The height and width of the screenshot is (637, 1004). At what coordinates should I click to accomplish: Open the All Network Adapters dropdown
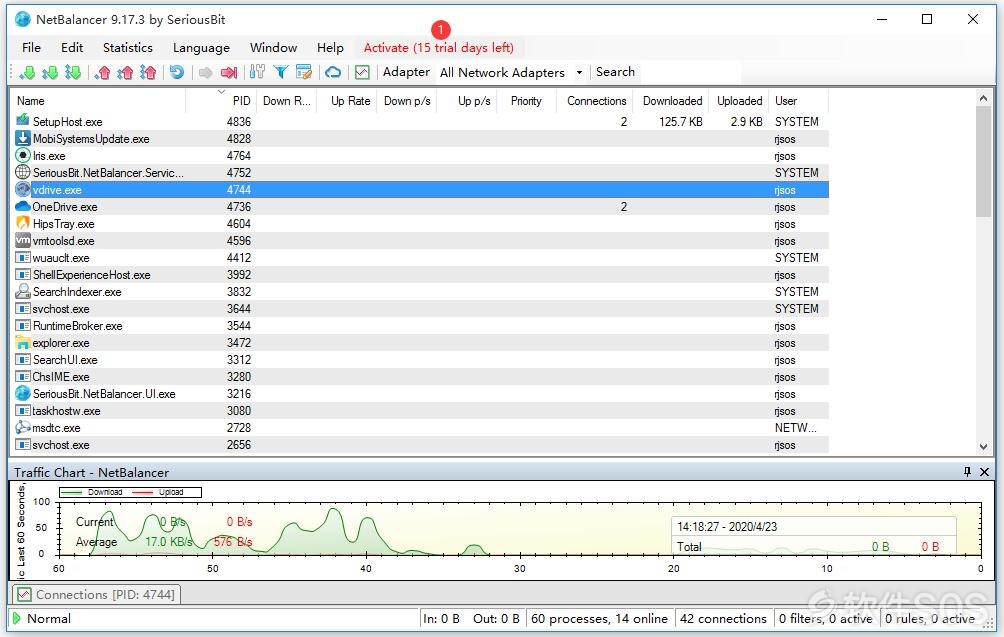coord(511,72)
